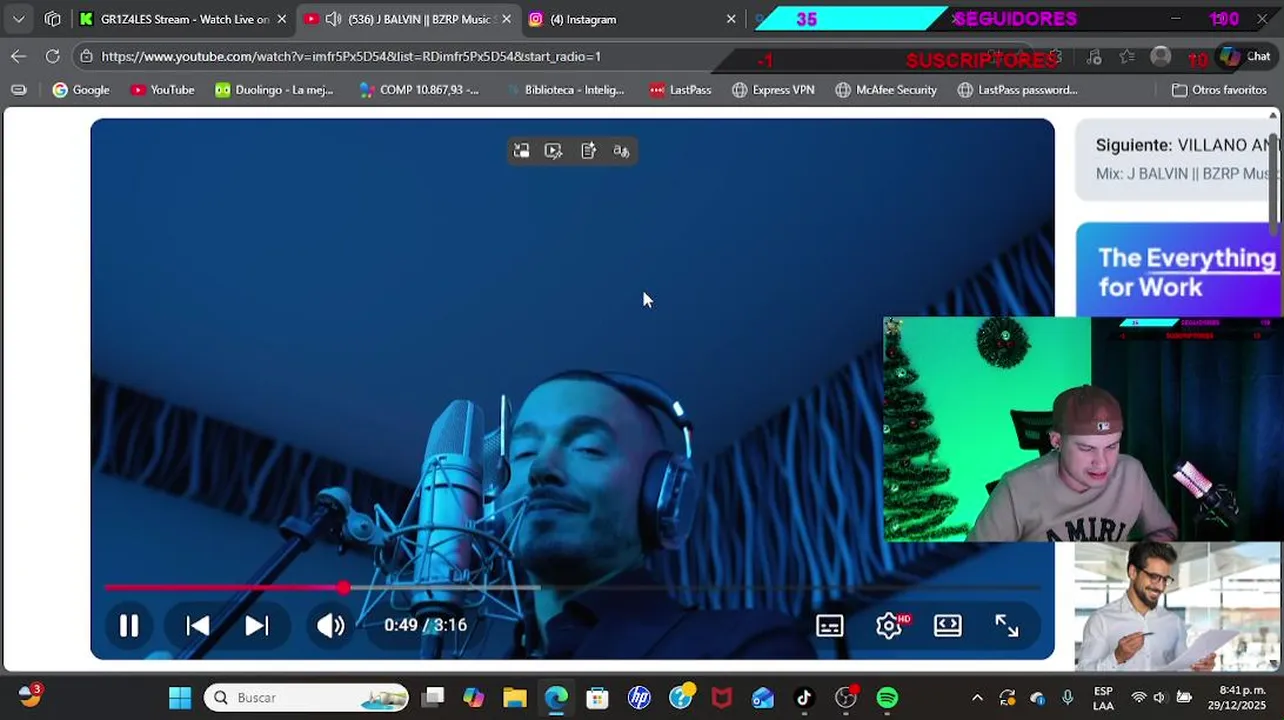Open Microsoft Store from taskbar
The height and width of the screenshot is (720, 1284).
pyautogui.click(x=597, y=698)
